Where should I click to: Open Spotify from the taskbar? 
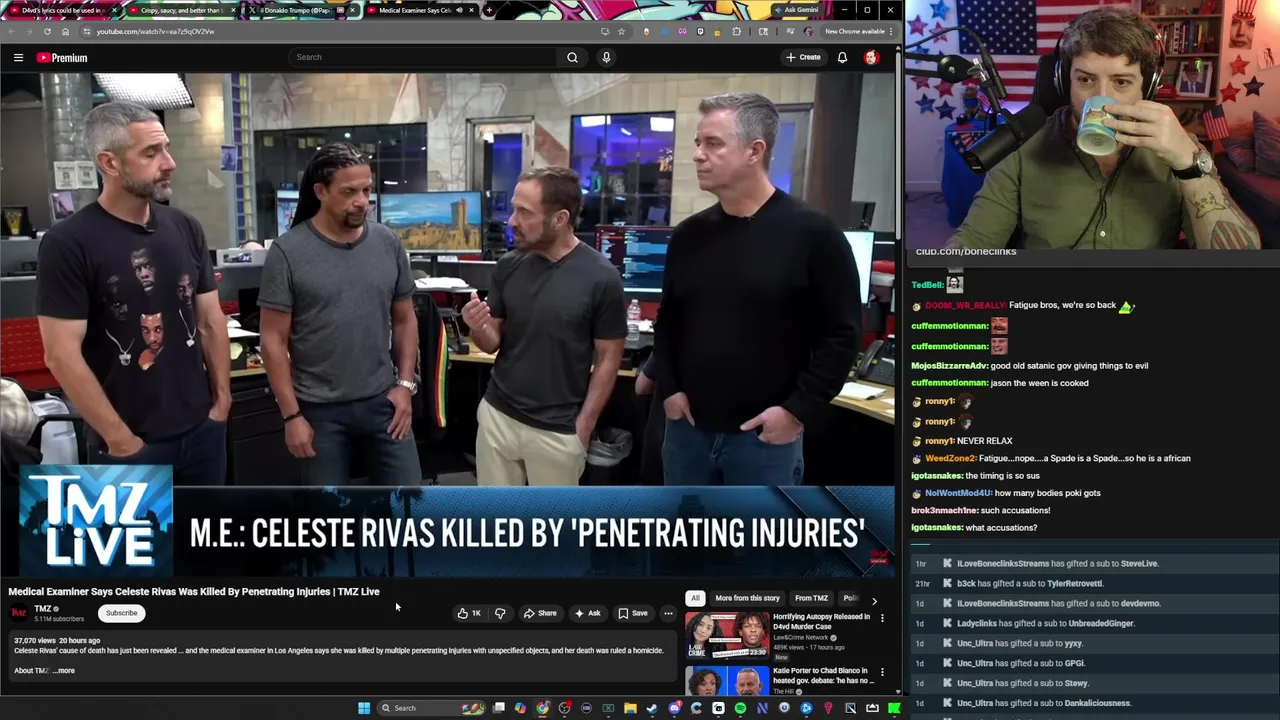point(740,708)
